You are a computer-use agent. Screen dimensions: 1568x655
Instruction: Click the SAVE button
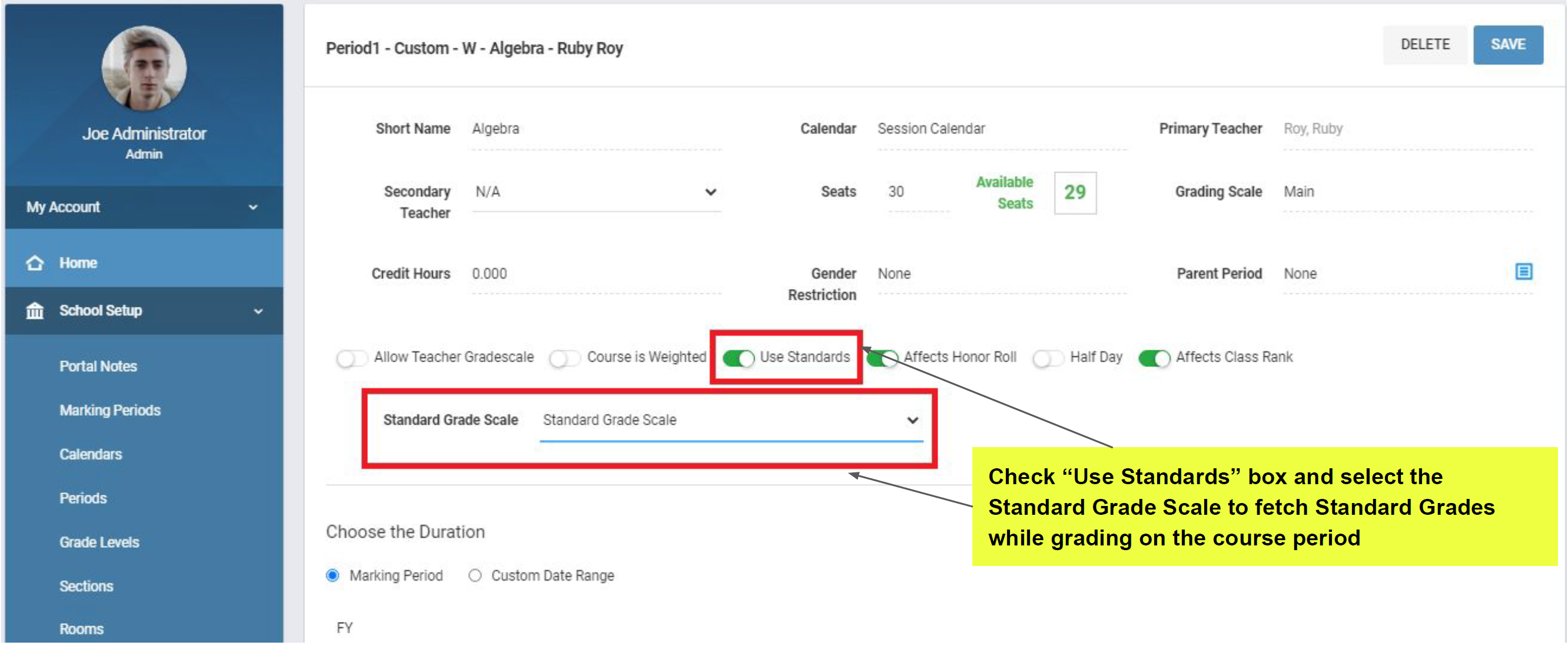1507,45
